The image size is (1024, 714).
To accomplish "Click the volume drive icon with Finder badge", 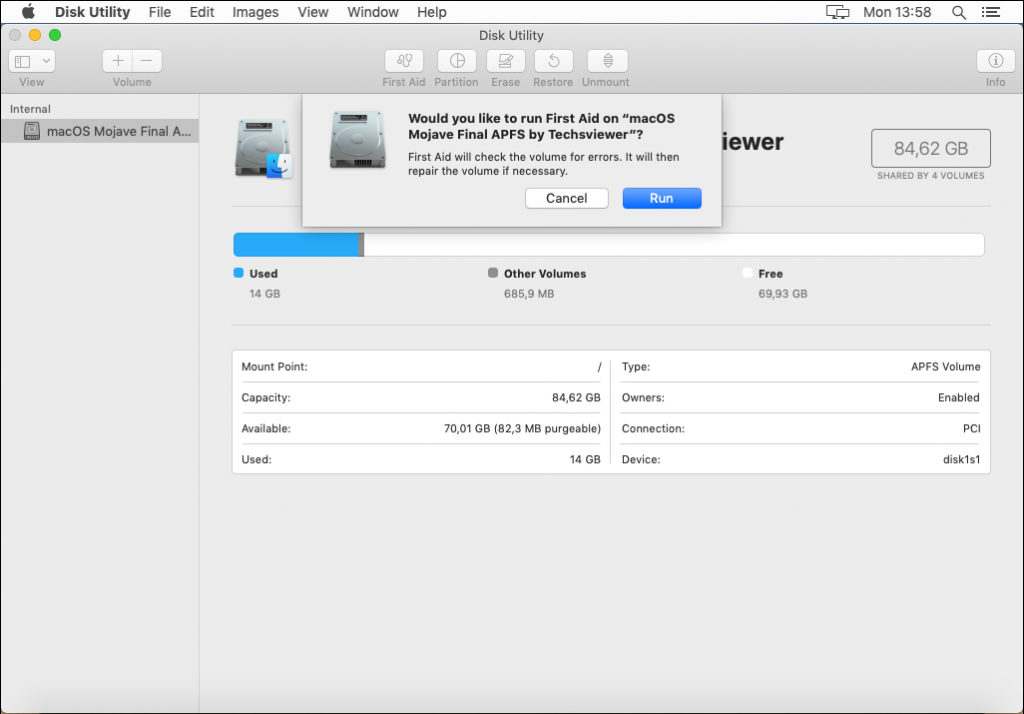I will click(263, 148).
